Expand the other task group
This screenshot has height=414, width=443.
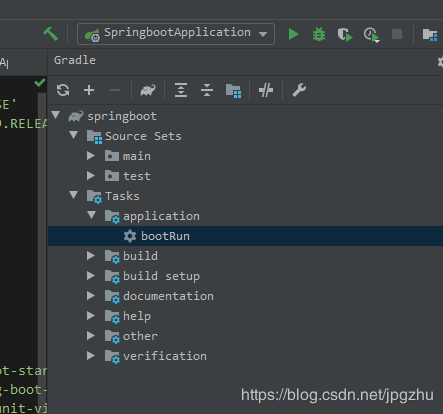coord(91,336)
